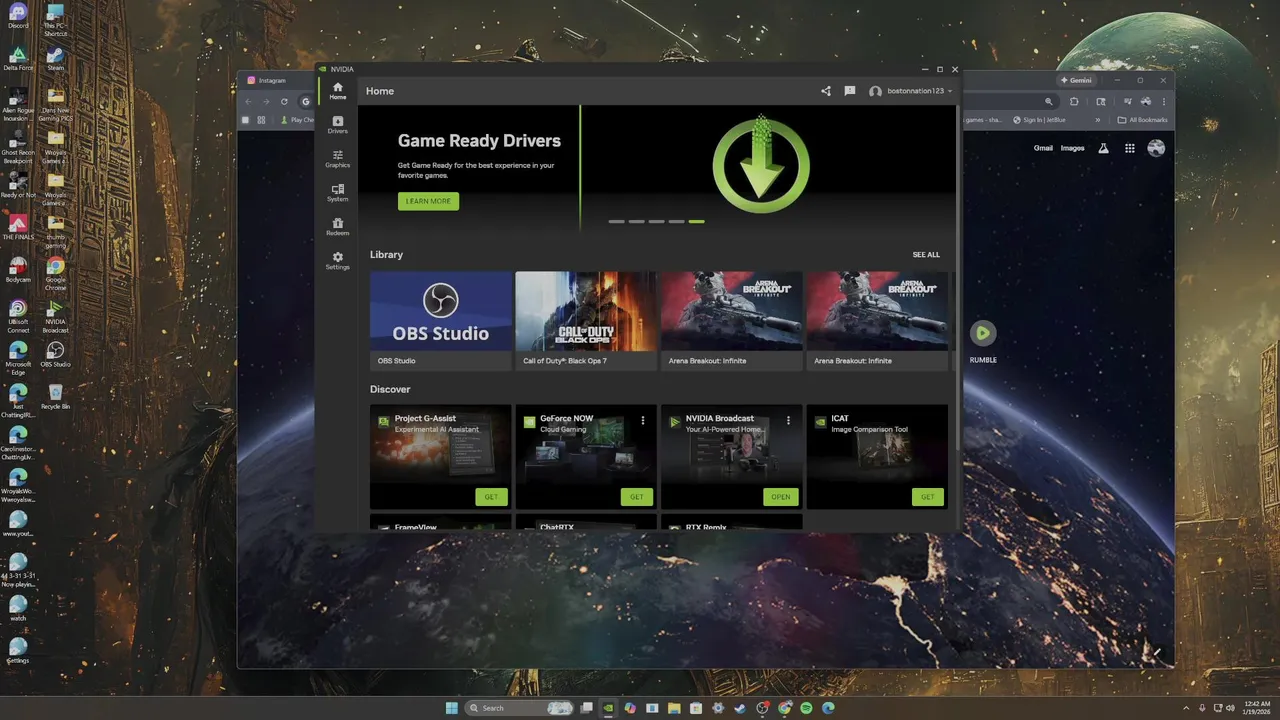Open NVIDIA Broadcast card three-dot menu
Viewport: 1280px width, 720px height.
(788, 420)
